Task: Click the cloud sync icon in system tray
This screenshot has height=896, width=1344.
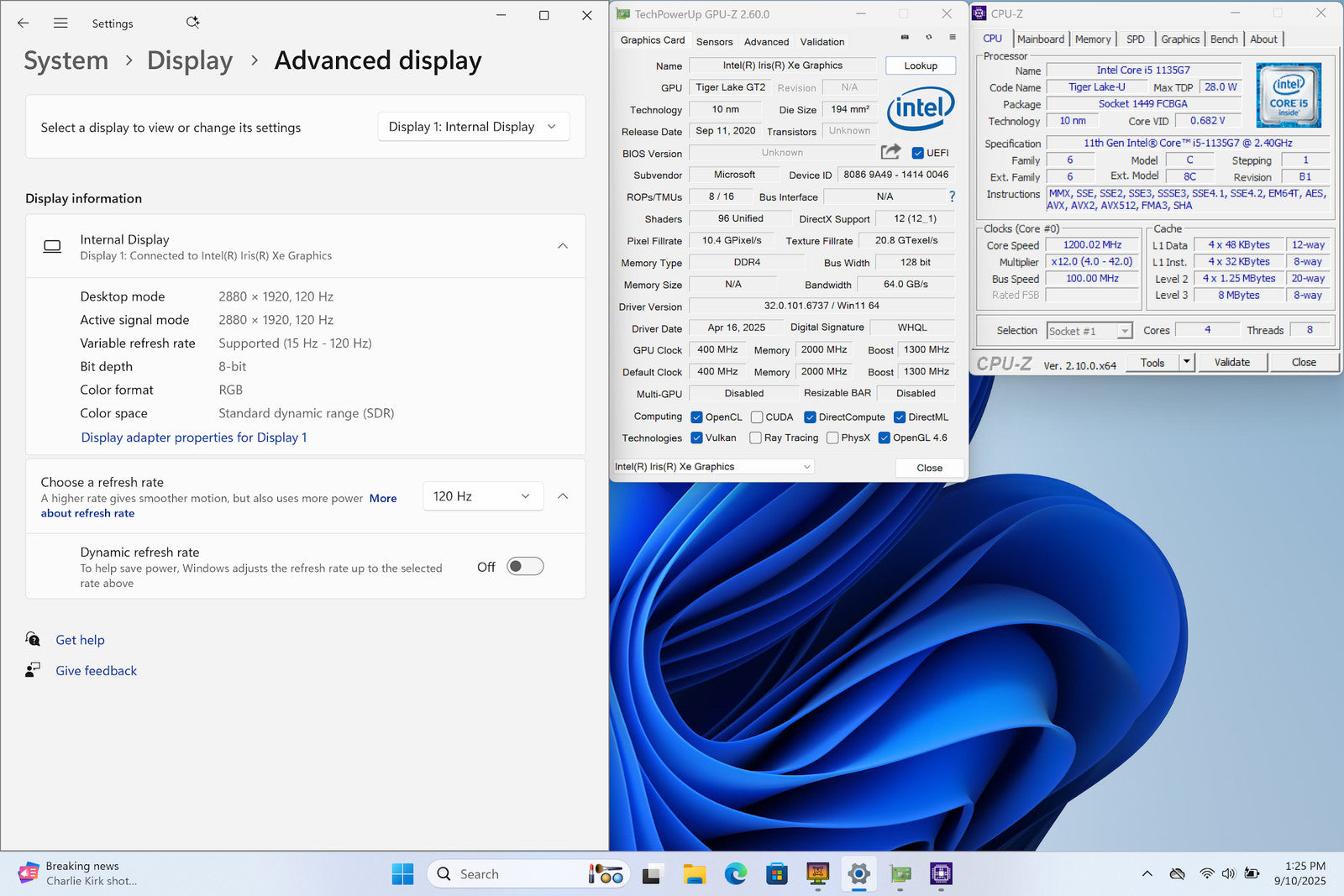Action: 1177,873
